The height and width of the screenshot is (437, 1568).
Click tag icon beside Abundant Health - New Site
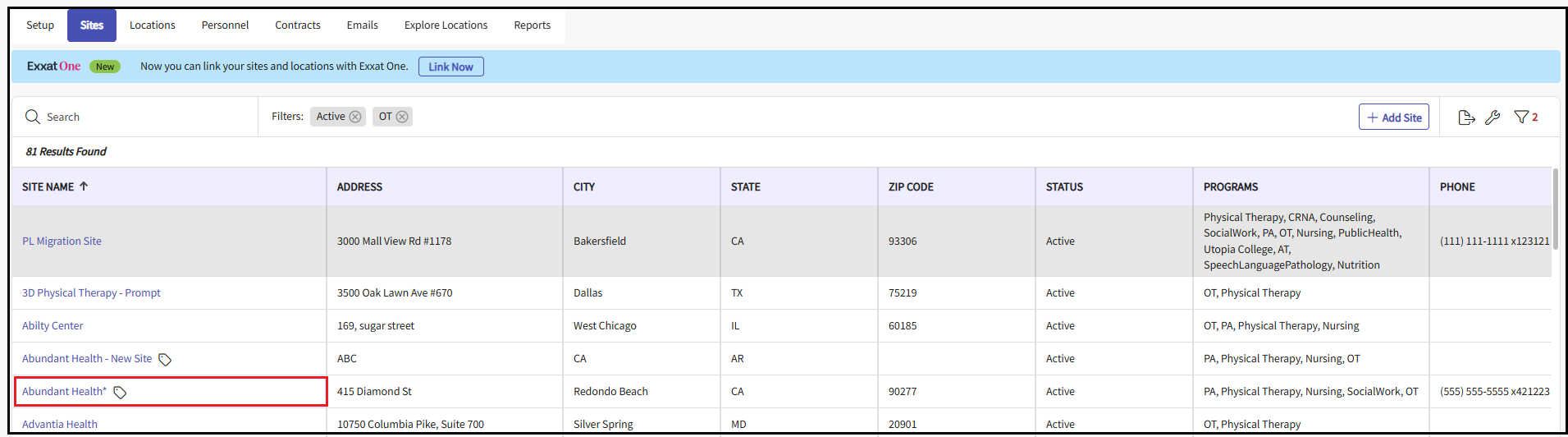pyautogui.click(x=165, y=360)
